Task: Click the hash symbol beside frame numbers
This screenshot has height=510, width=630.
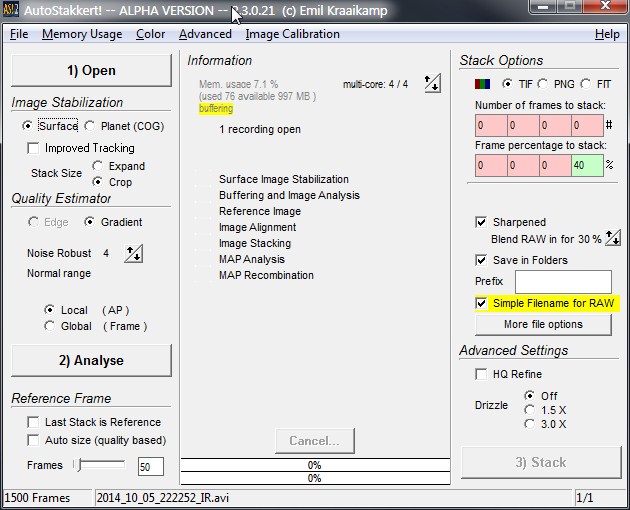Action: click(x=609, y=126)
